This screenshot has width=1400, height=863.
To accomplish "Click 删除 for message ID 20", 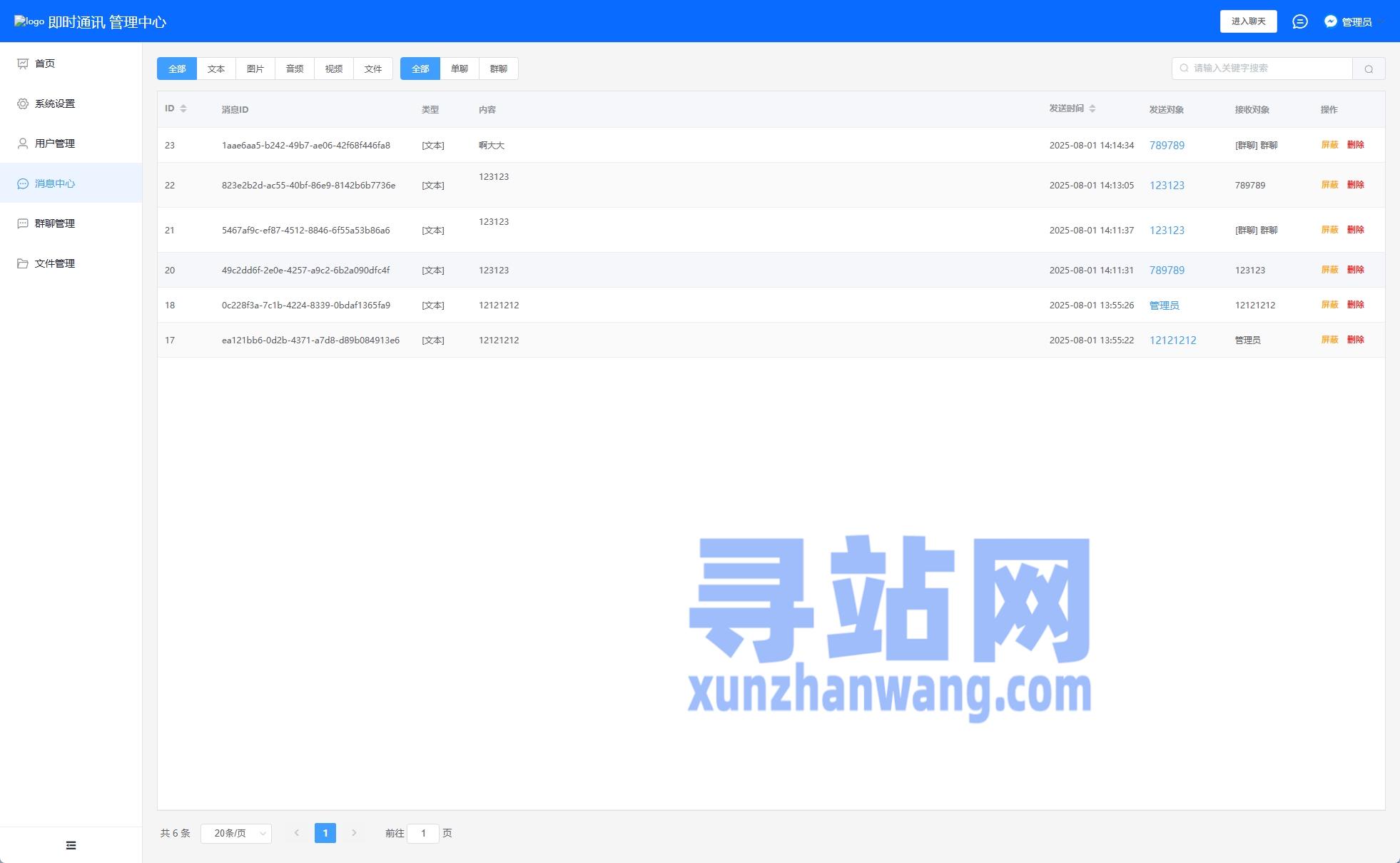I will 1356,270.
